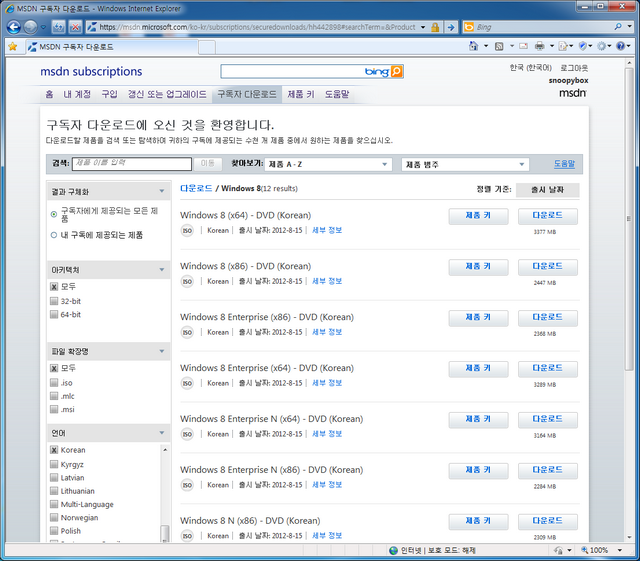Click the Internet zone globe icon in the status bar
This screenshot has width=640, height=561.
[393, 550]
